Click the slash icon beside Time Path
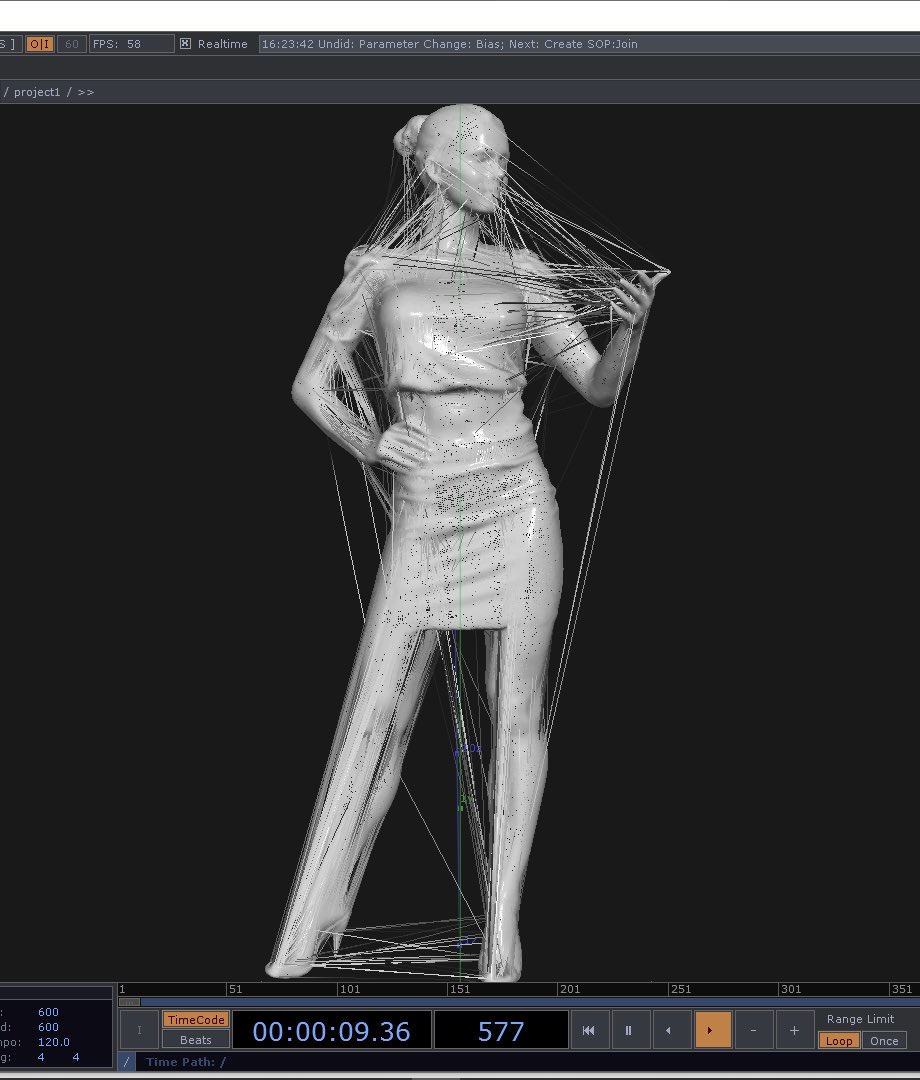Viewport: 920px width, 1080px height. [x=126, y=1061]
